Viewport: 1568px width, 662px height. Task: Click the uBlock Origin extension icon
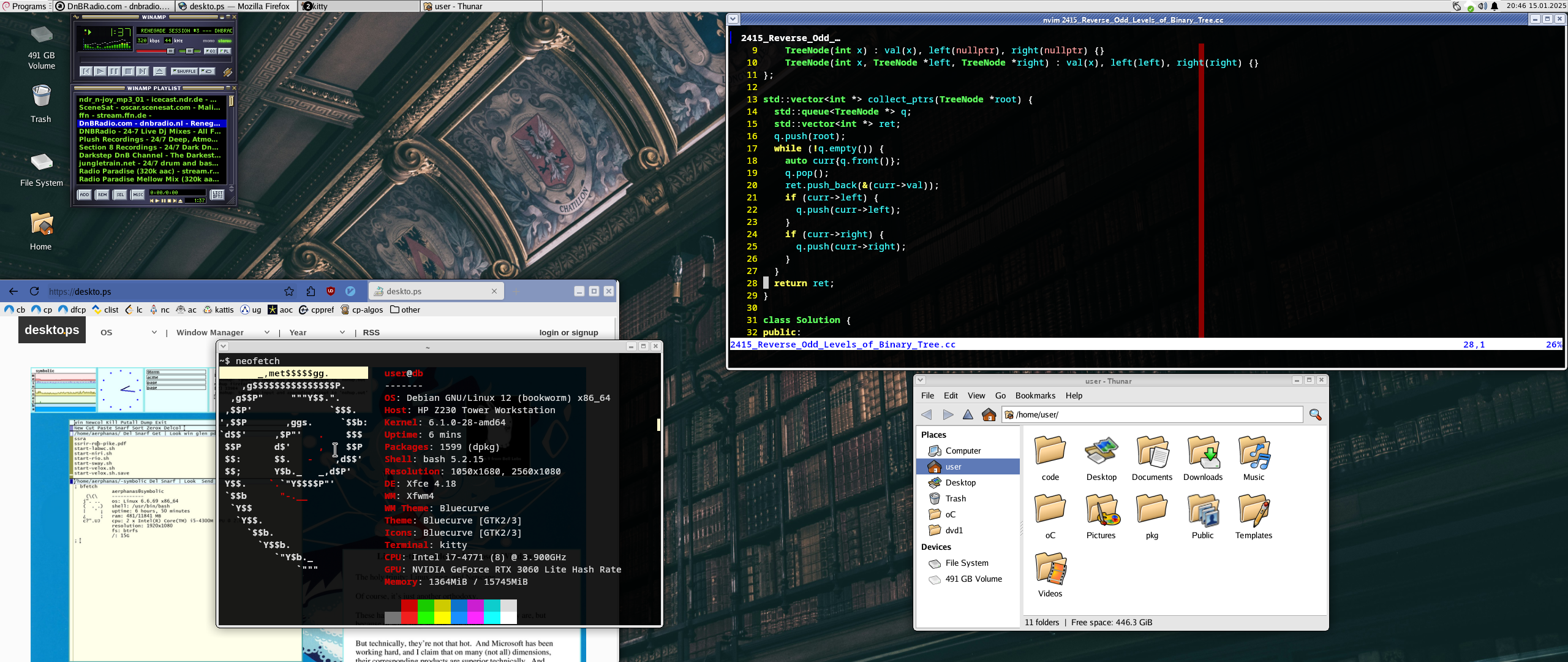click(x=331, y=291)
